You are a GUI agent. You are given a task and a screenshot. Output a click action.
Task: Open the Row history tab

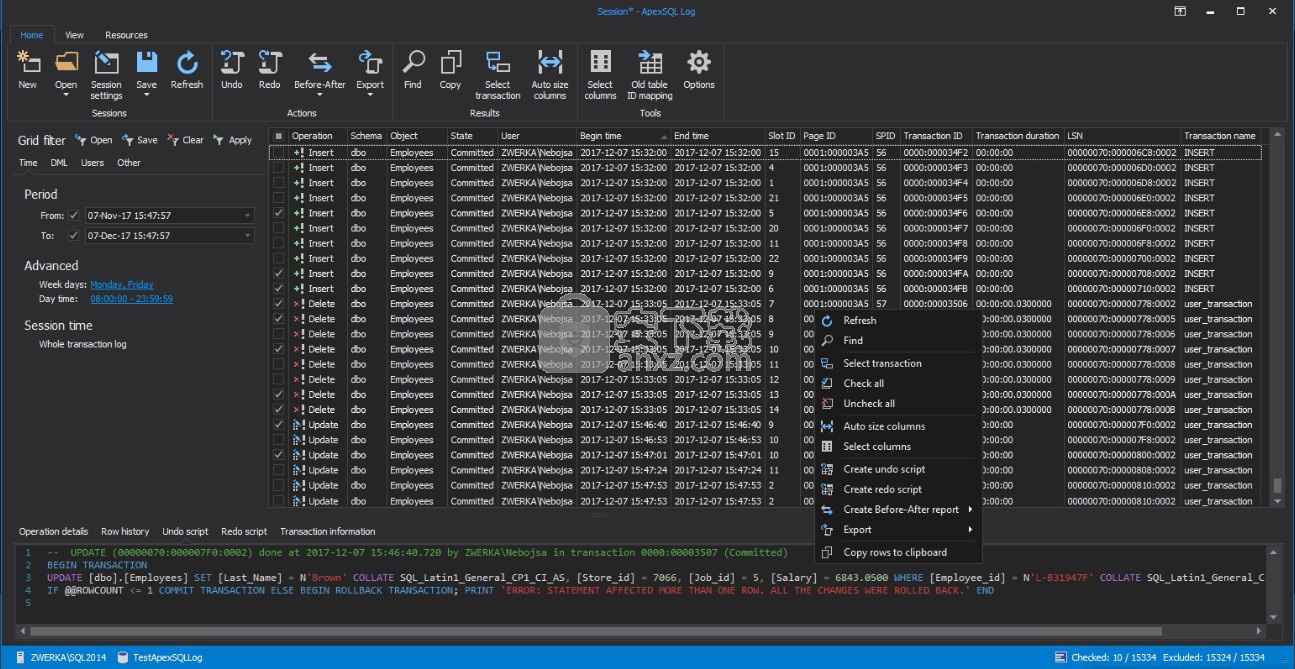(x=125, y=532)
